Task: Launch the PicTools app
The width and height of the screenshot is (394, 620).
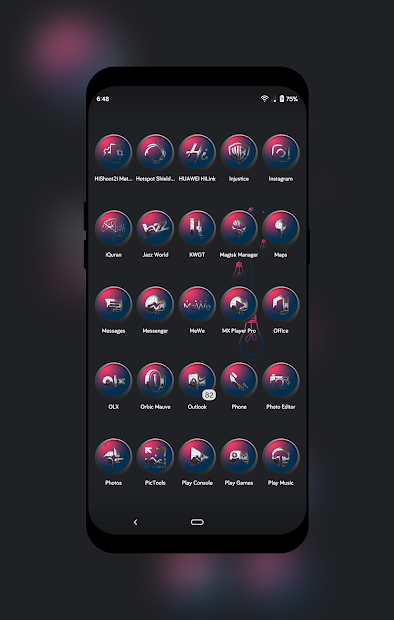Action: 155,456
